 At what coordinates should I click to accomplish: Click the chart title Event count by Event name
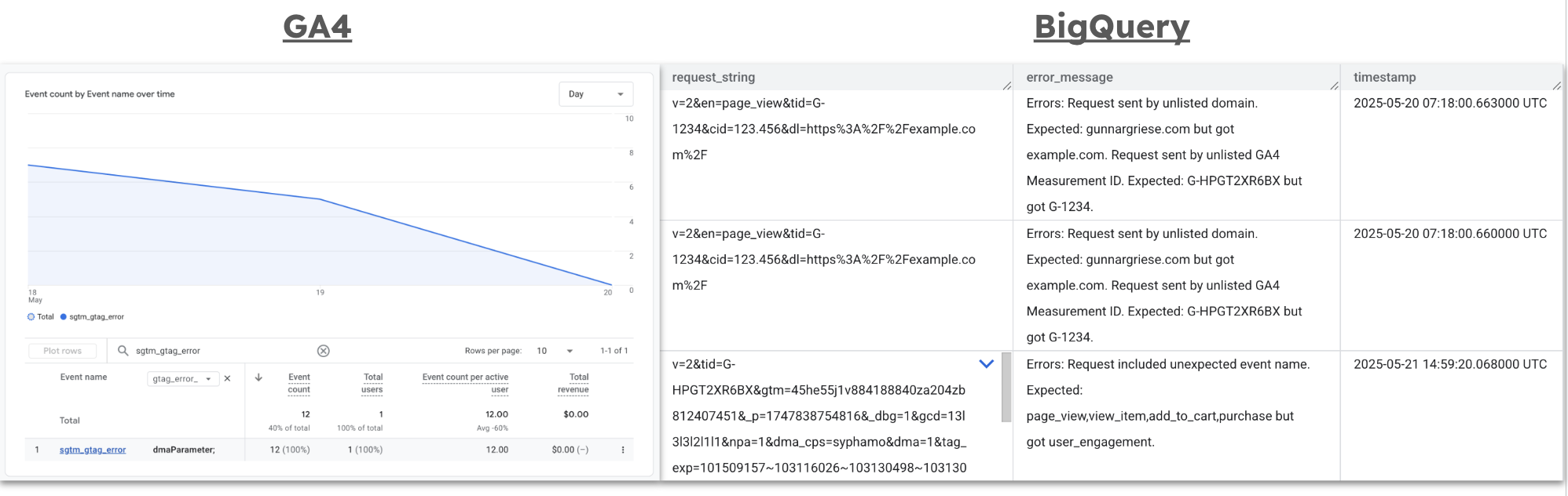[x=100, y=94]
